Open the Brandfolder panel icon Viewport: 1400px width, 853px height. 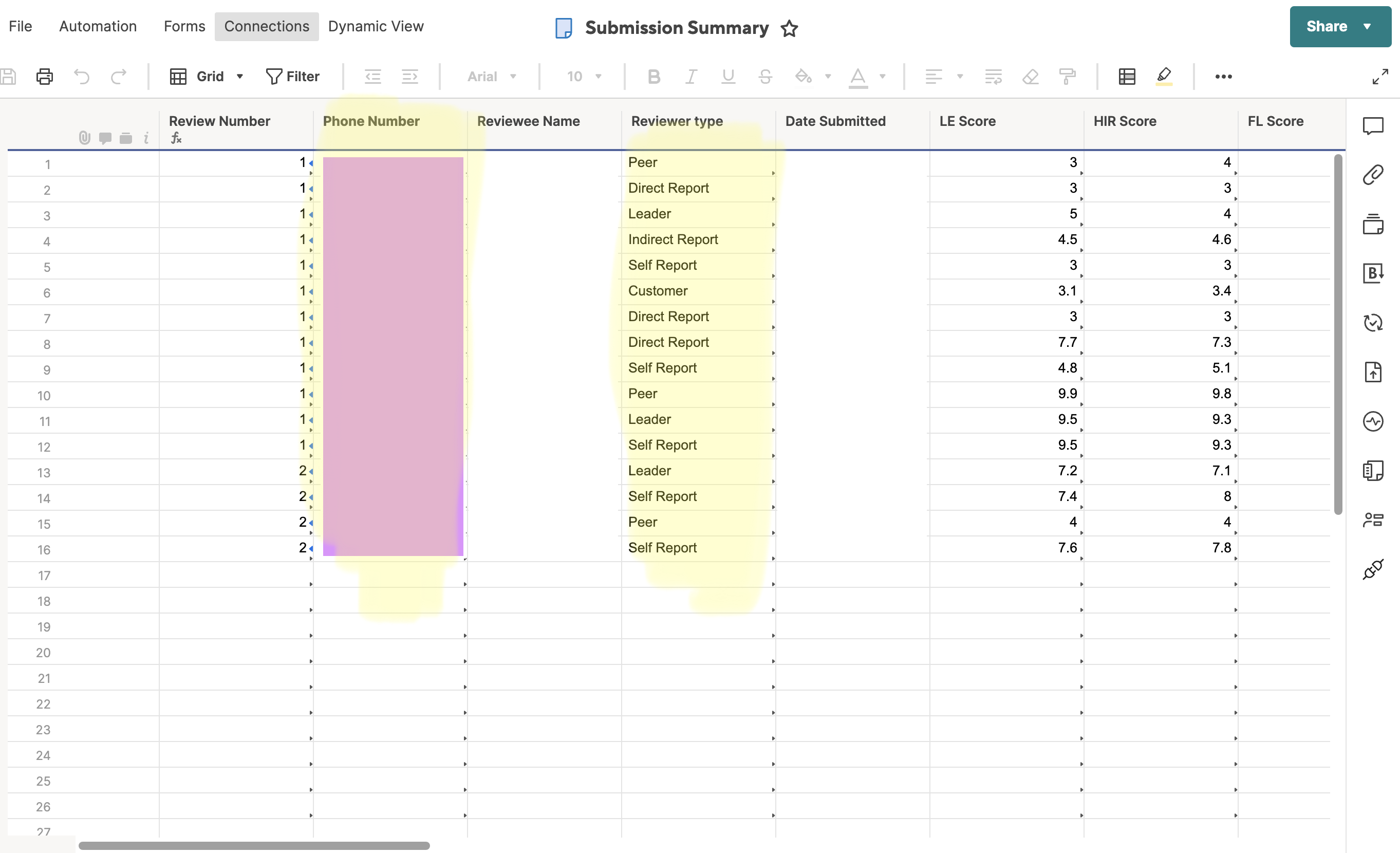pyautogui.click(x=1373, y=273)
